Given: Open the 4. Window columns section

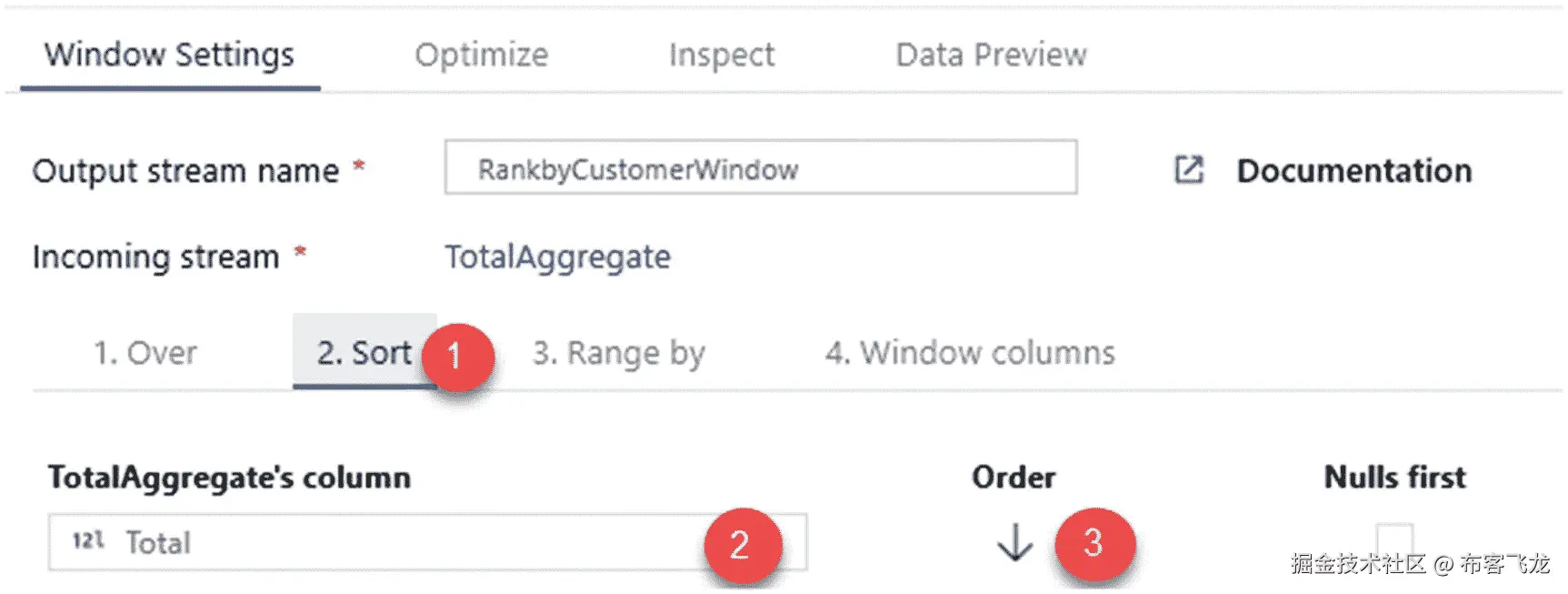Looking at the screenshot, I should [x=970, y=353].
